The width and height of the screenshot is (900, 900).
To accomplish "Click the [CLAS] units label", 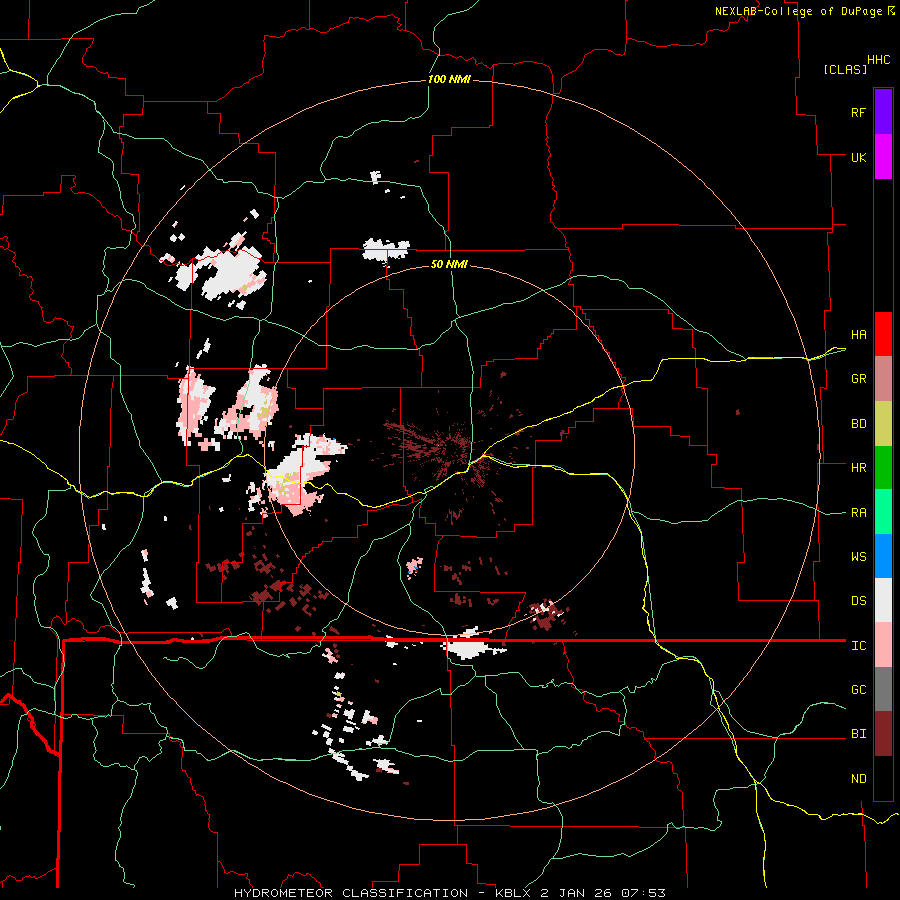I will tap(845, 69).
